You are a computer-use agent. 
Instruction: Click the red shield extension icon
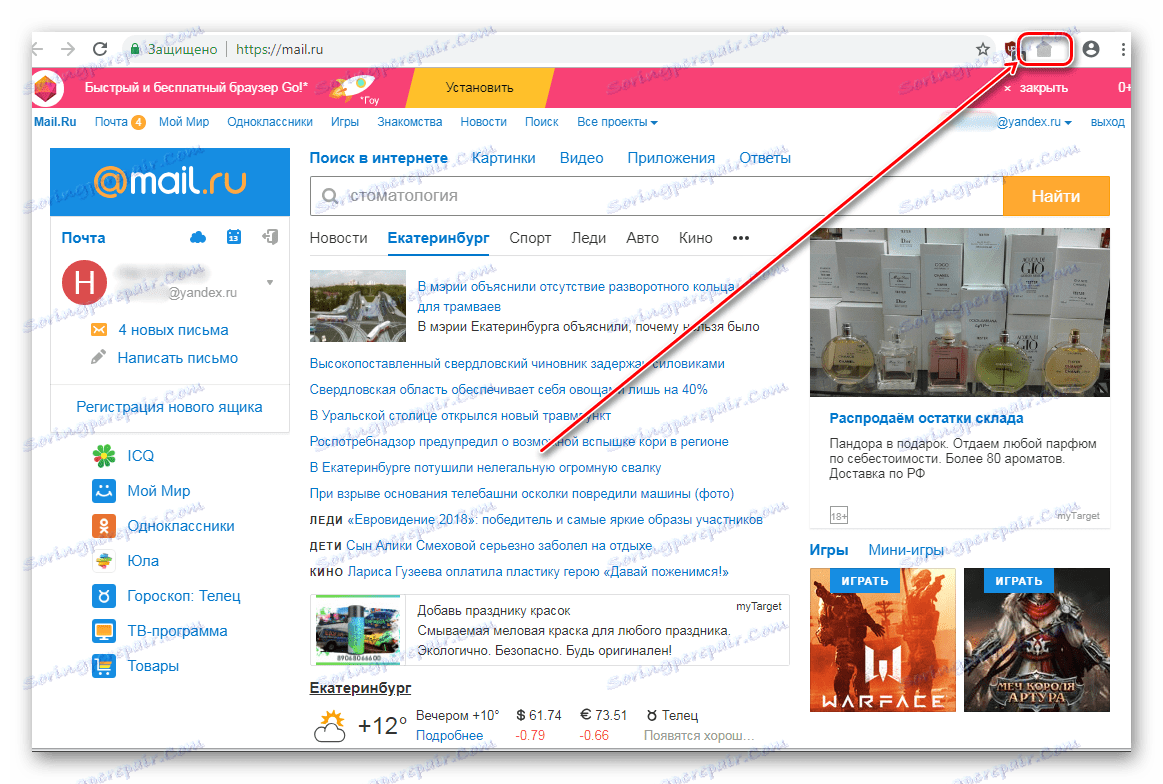[1010, 50]
